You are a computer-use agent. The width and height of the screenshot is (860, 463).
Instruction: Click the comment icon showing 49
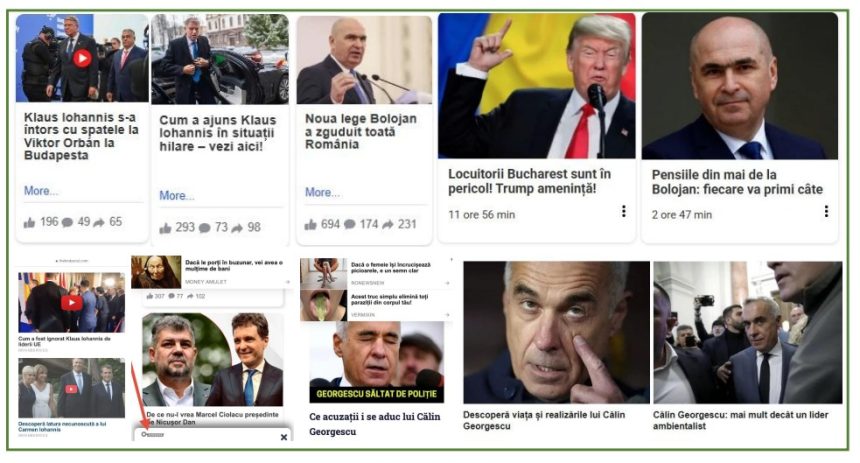click(x=67, y=223)
